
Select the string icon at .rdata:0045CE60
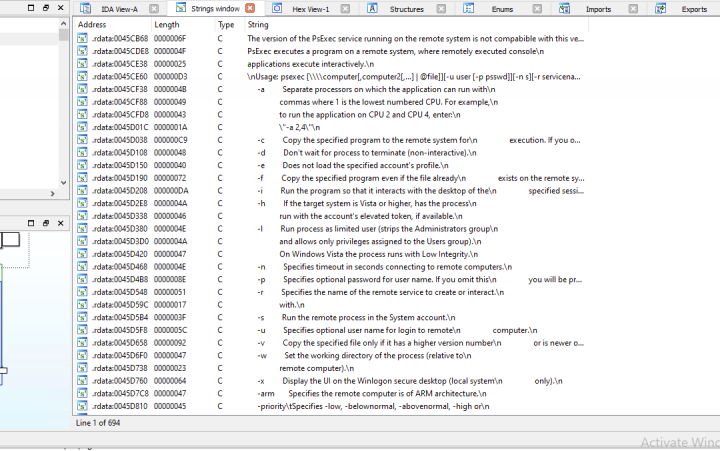82,77
